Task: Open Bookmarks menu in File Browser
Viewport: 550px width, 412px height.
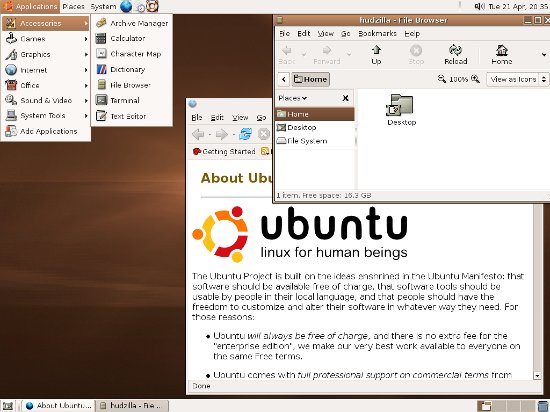Action: 377,34
